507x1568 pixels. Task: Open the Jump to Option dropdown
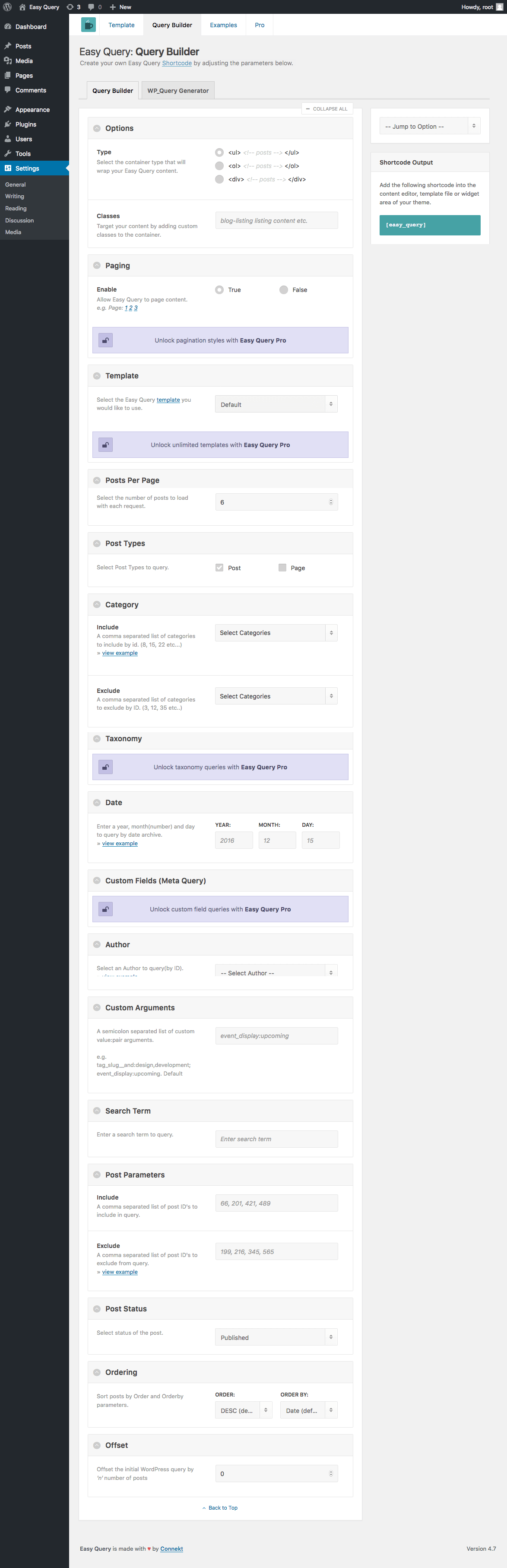pyautogui.click(x=430, y=126)
